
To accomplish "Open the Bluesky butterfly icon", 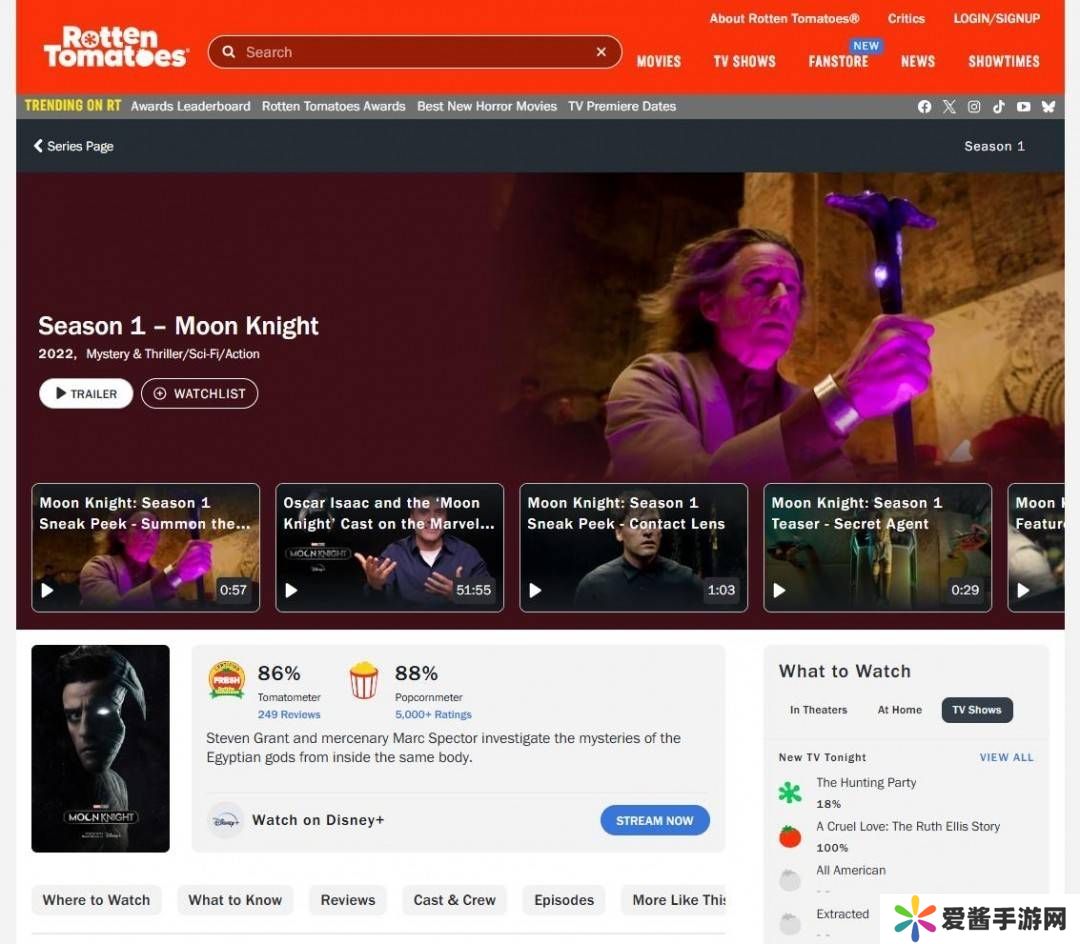I will tap(1048, 107).
